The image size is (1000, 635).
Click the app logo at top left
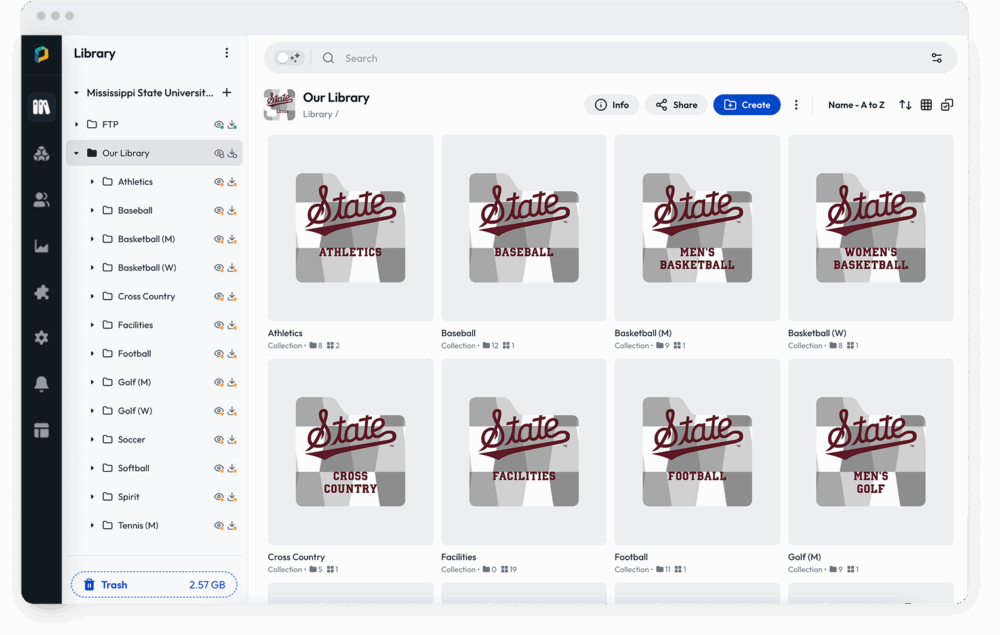pos(41,54)
